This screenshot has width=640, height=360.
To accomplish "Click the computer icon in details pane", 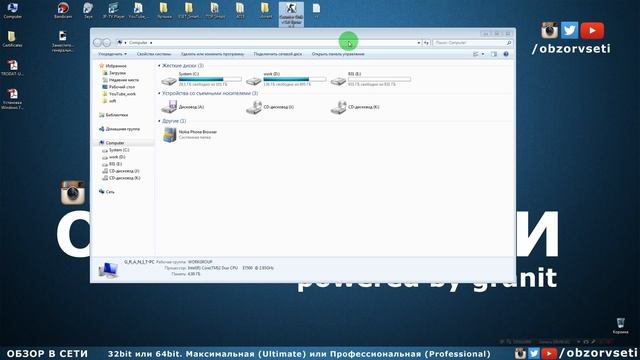I will pos(108,270).
